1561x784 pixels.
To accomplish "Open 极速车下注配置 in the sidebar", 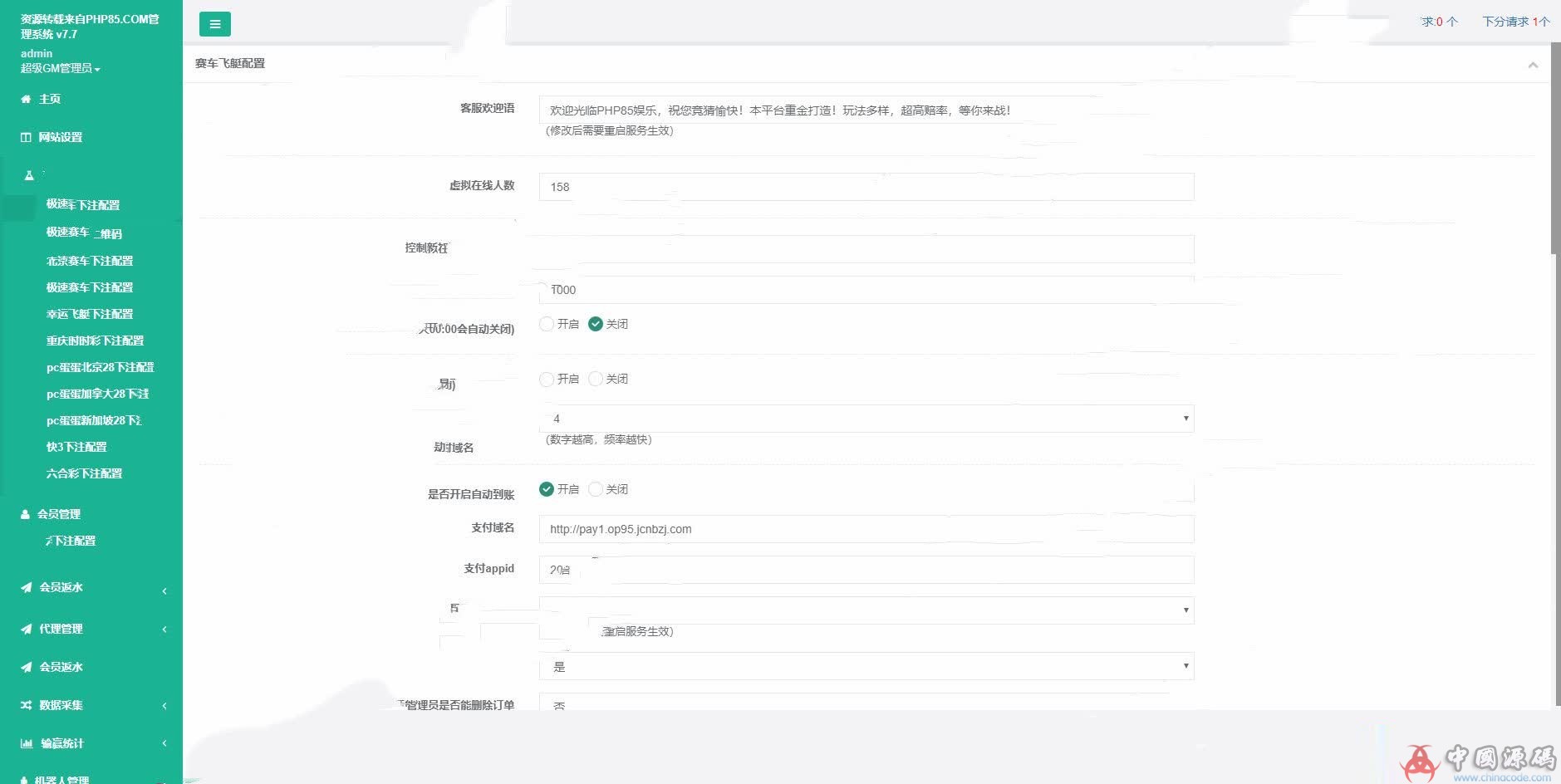I will (83, 204).
